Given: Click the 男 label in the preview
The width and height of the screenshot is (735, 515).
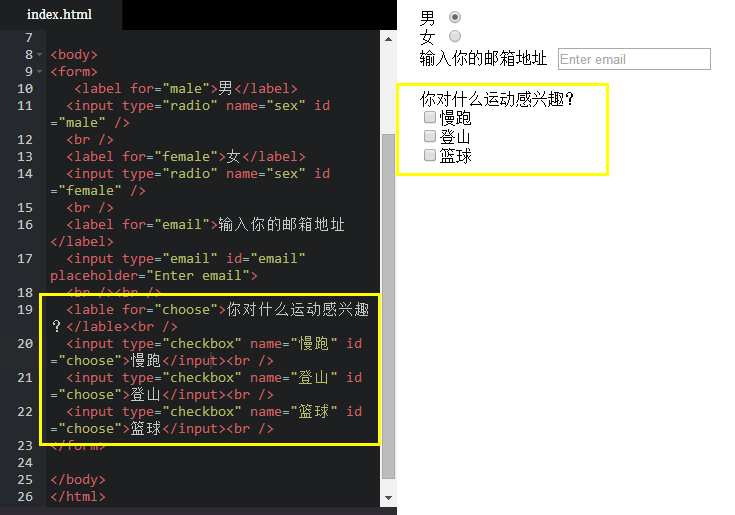Looking at the screenshot, I should point(427,18).
